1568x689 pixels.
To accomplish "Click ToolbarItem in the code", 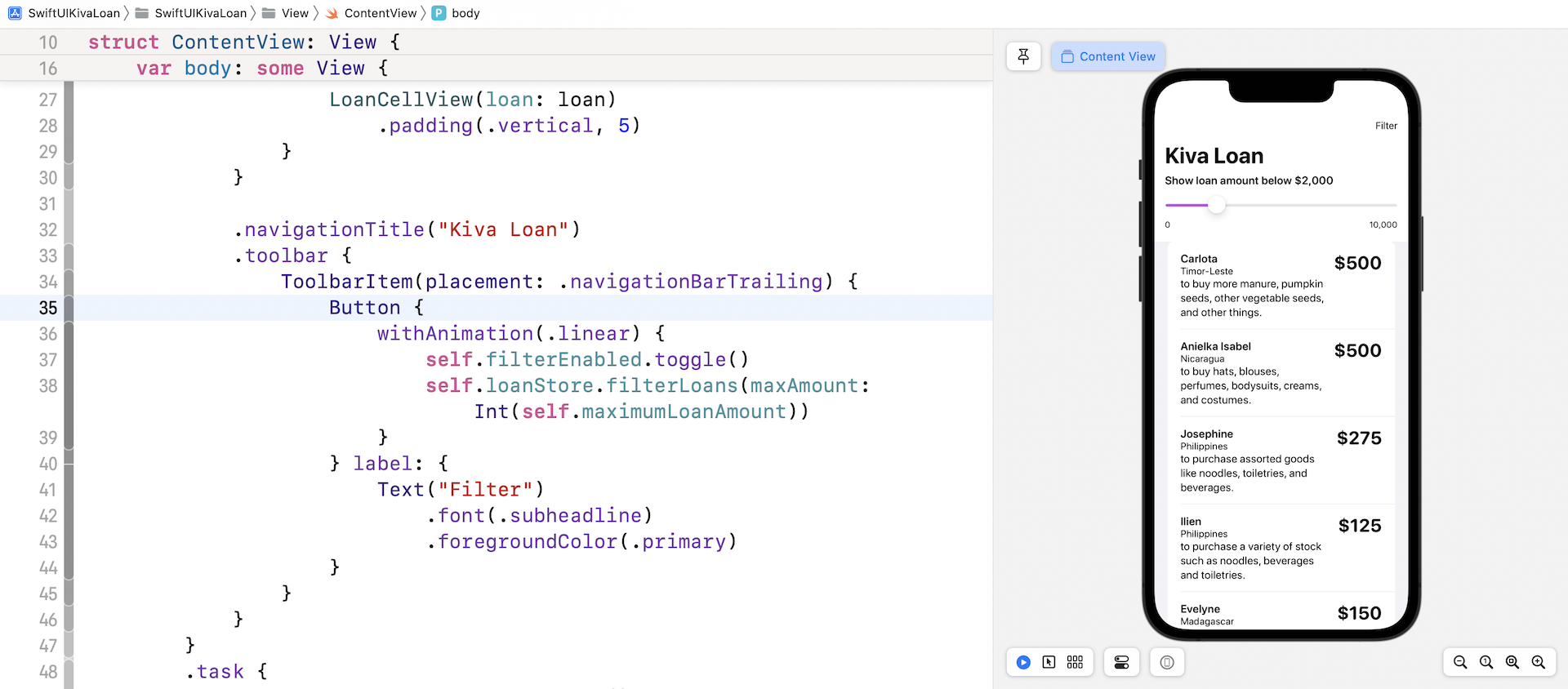I will (x=347, y=282).
